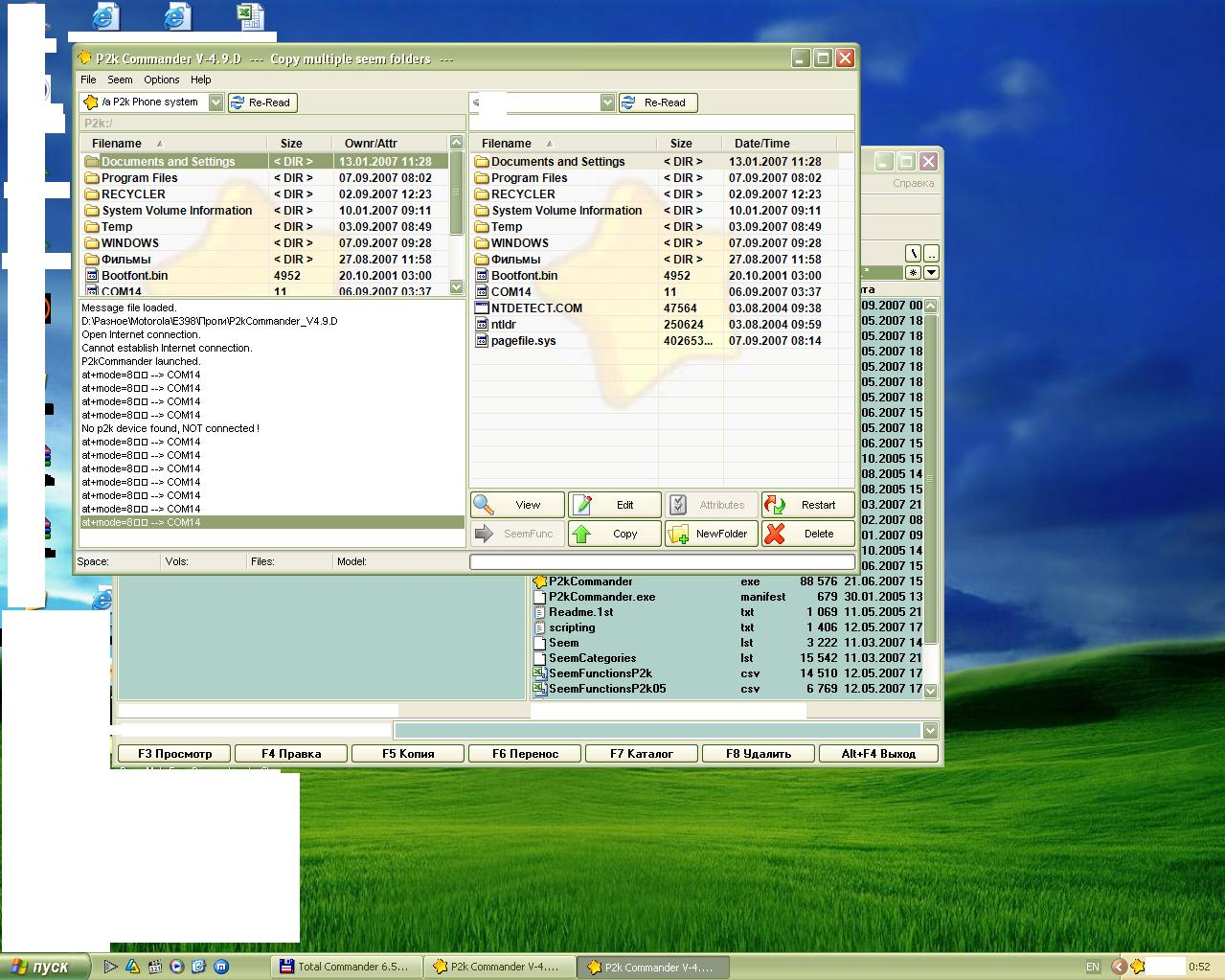Click pagefile.sys file icon in right panel
The image size is (1225, 980).
point(483,341)
